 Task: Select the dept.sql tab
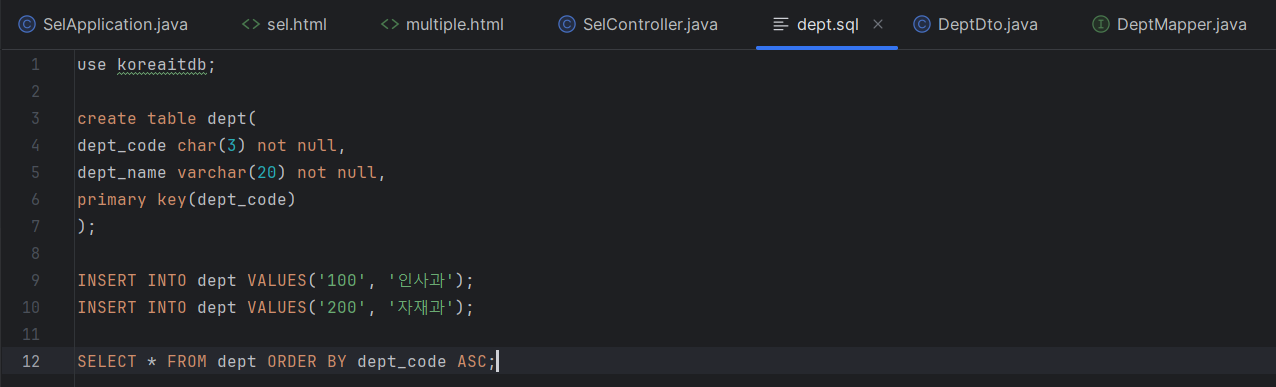827,24
